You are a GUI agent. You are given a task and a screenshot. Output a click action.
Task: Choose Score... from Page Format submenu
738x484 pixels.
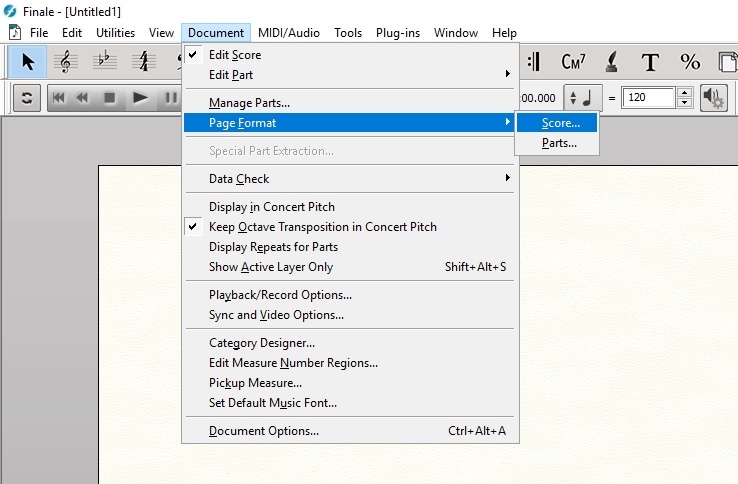(x=560, y=123)
